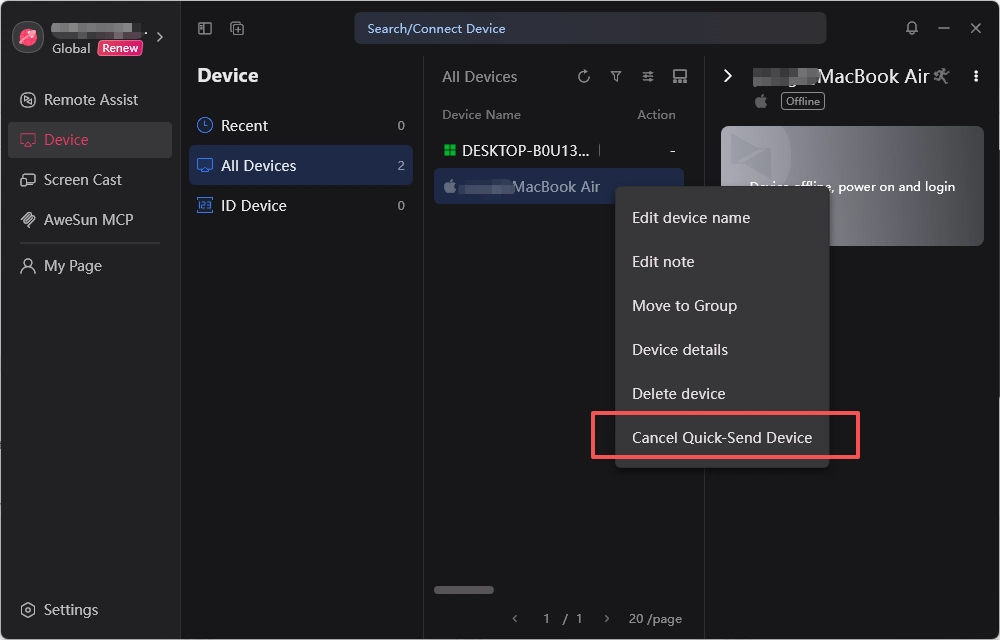Click the Action column header
Image resolution: width=1000 pixels, height=640 pixels.
pyautogui.click(x=656, y=115)
